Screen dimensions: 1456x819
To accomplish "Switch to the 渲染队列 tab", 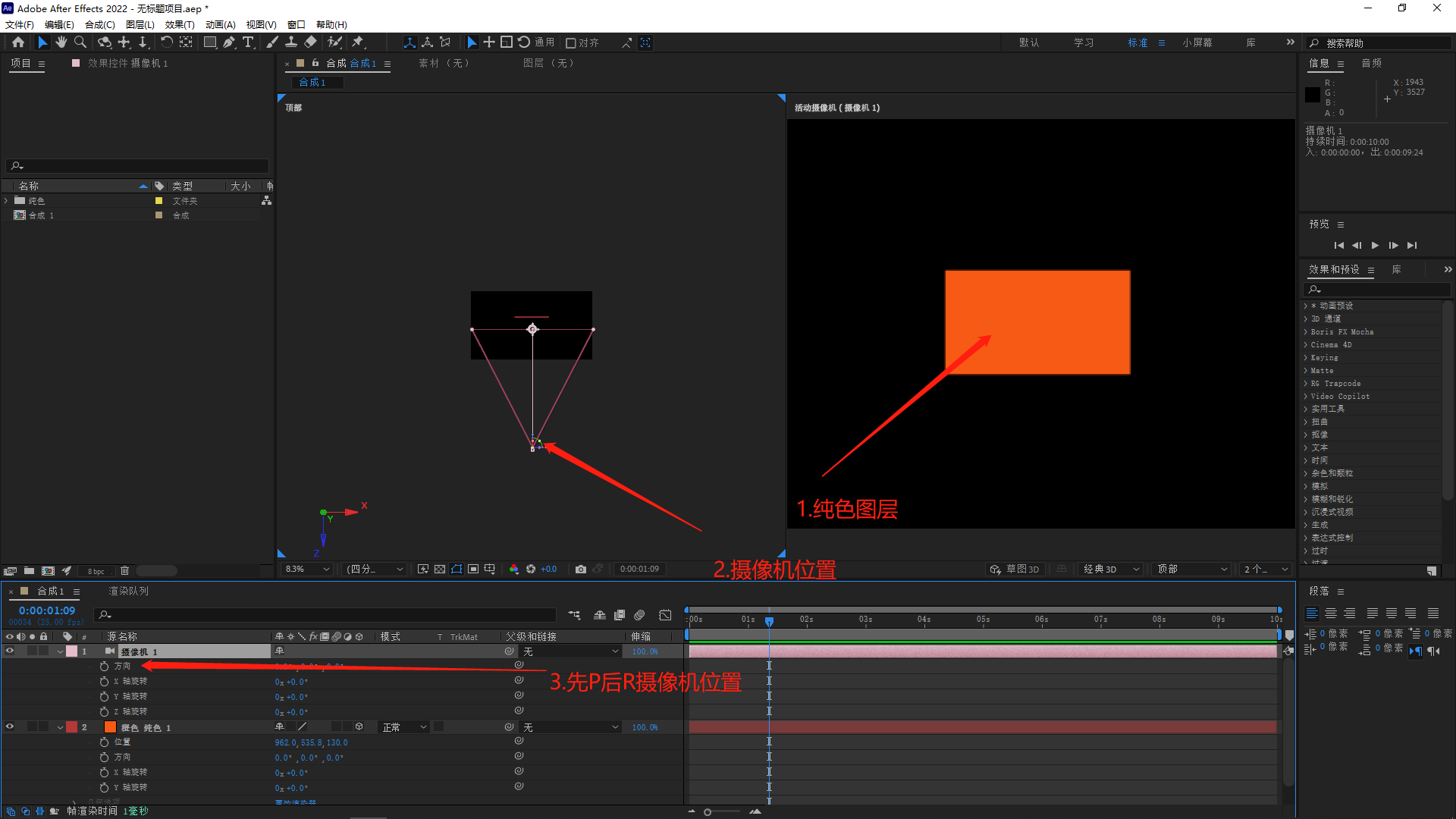I will click(x=128, y=591).
